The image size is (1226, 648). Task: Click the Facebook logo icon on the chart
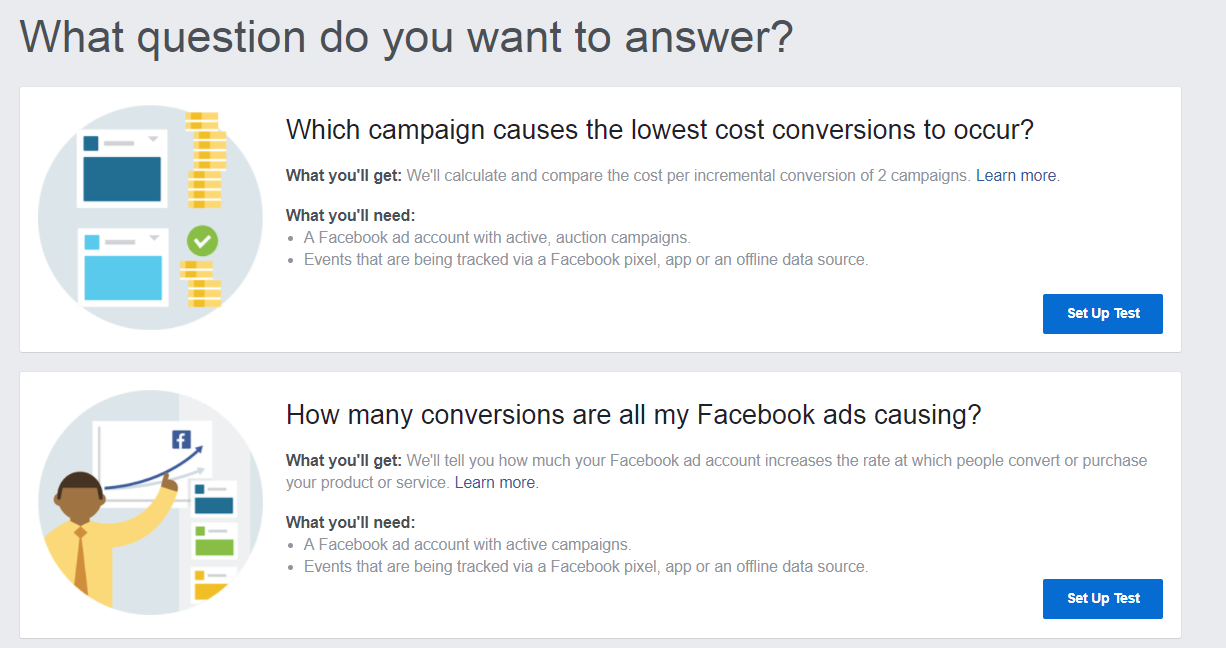click(181, 440)
